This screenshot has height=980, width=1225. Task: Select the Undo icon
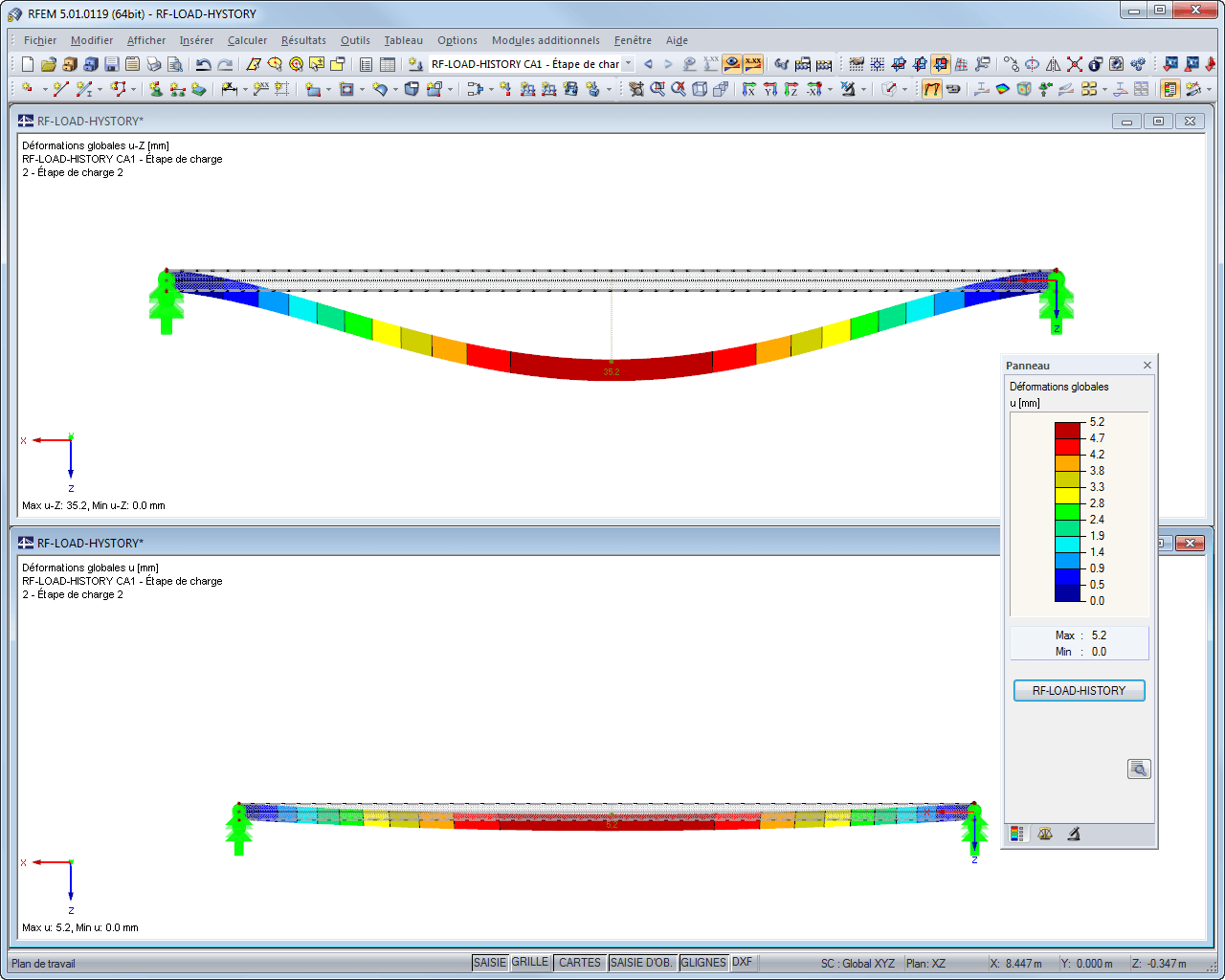202,63
